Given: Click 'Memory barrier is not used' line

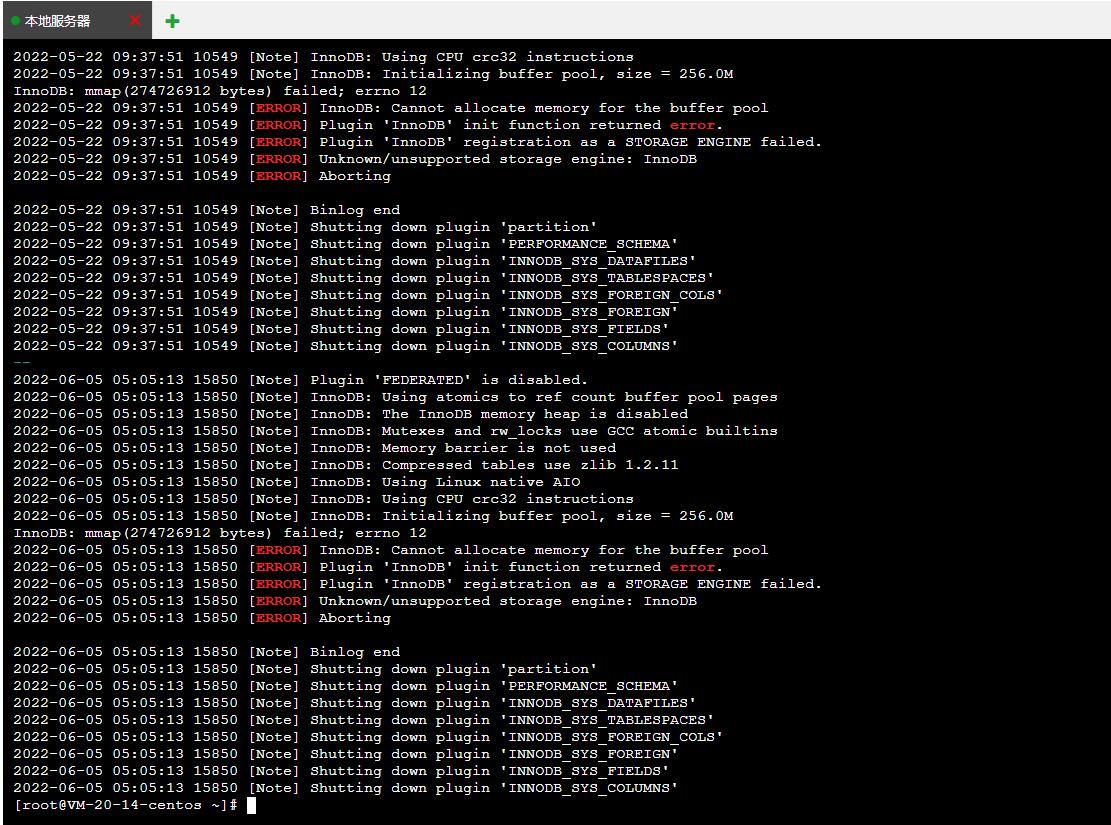Looking at the screenshot, I should coord(315,448).
